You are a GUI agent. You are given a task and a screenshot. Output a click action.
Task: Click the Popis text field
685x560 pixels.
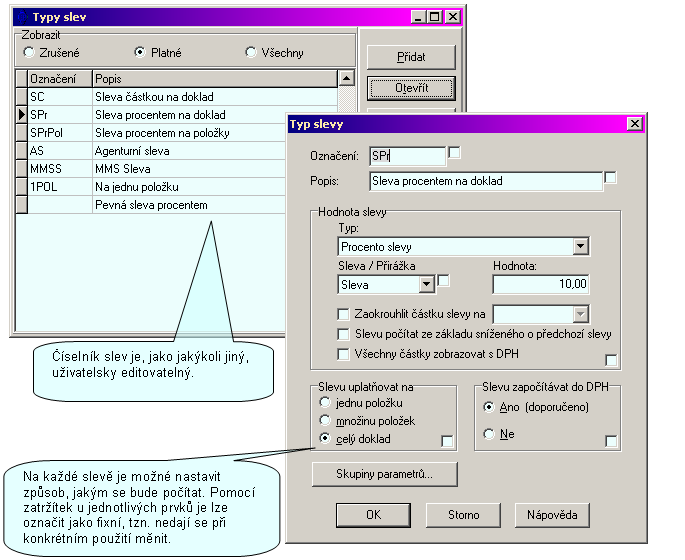point(485,181)
